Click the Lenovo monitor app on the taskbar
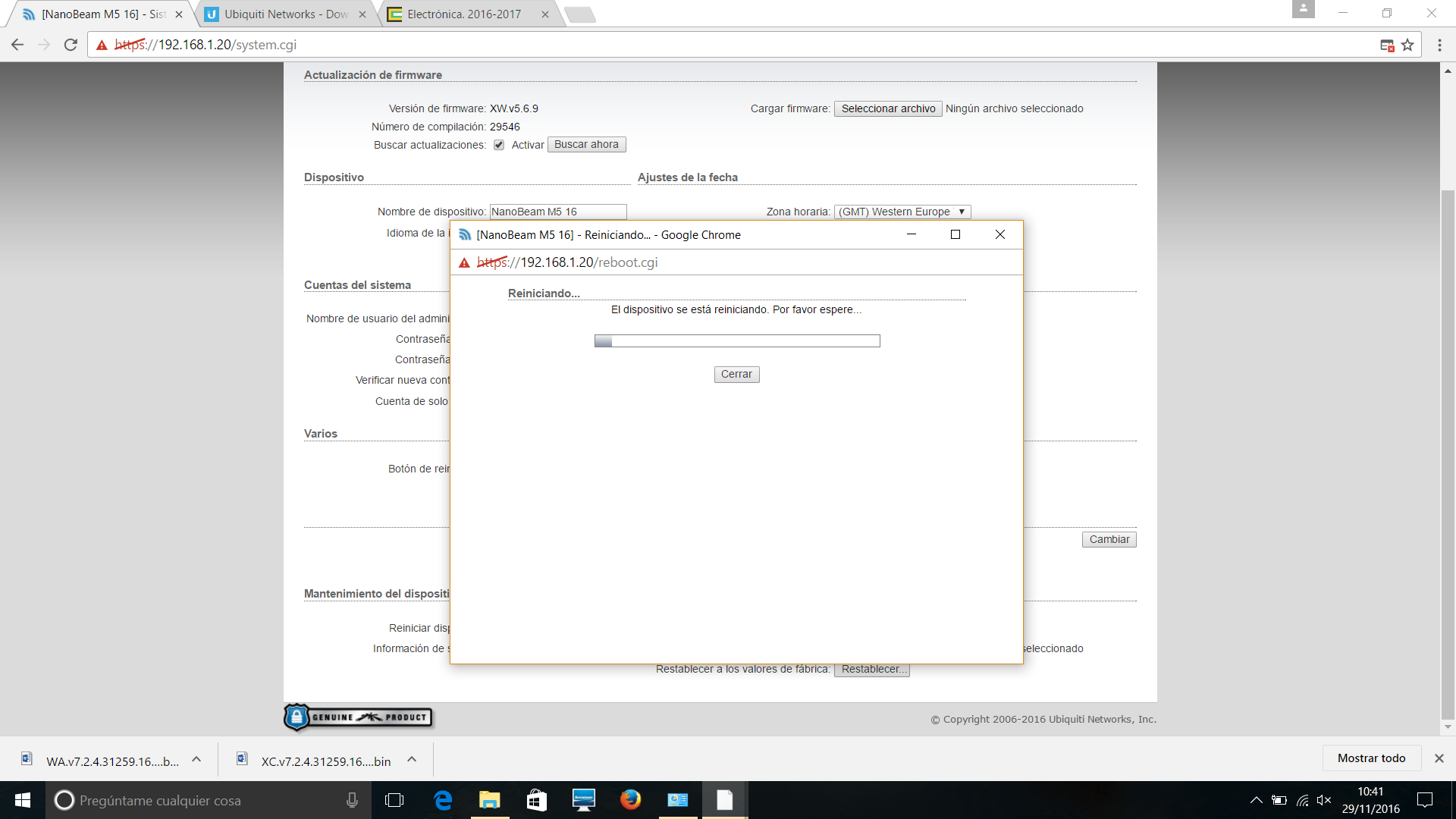Screen dimensions: 1456x819 [x=583, y=800]
